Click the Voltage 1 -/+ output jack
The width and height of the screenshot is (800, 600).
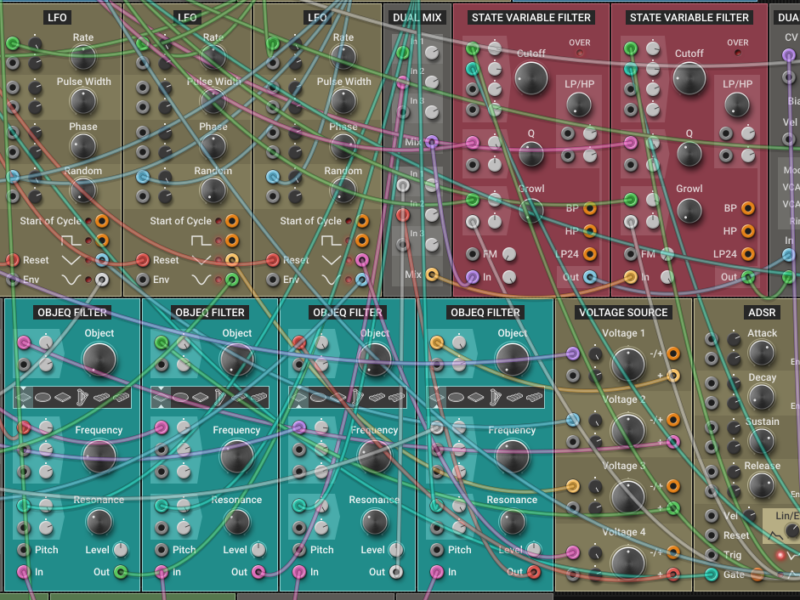[673, 354]
